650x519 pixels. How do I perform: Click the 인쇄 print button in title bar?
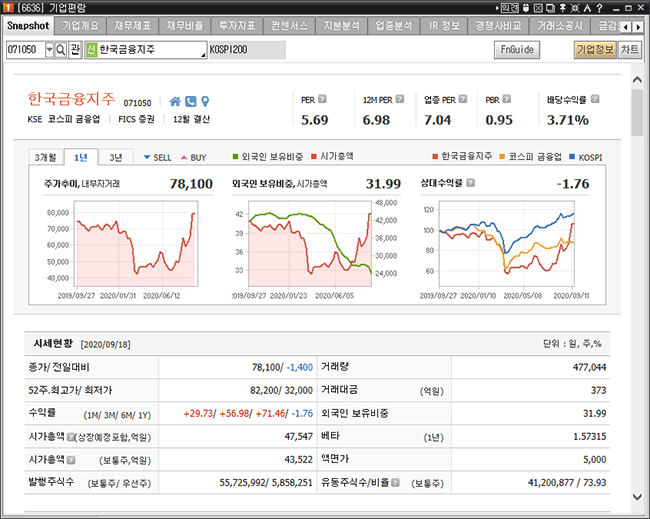(x=509, y=8)
